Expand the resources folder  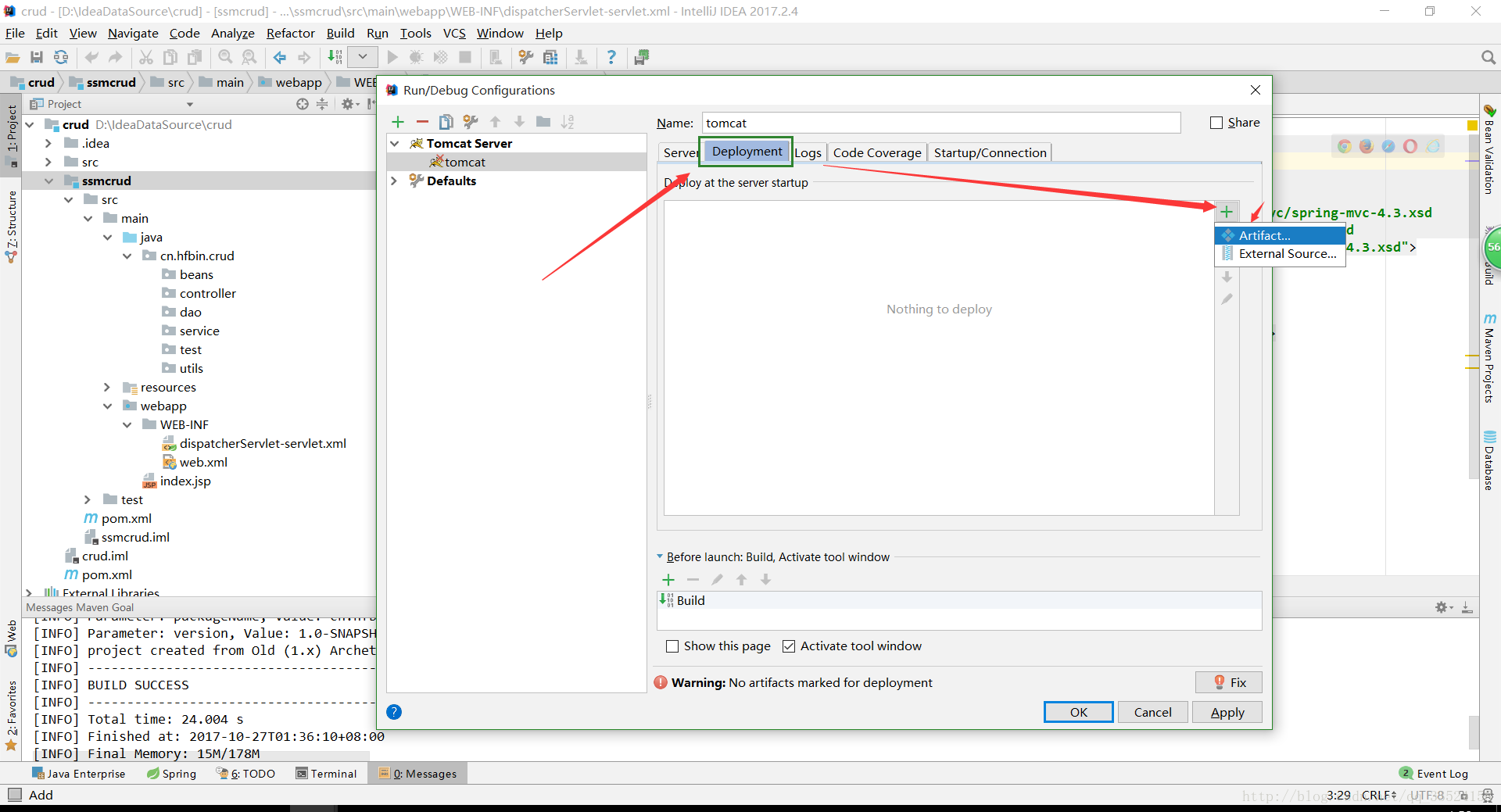(x=107, y=388)
